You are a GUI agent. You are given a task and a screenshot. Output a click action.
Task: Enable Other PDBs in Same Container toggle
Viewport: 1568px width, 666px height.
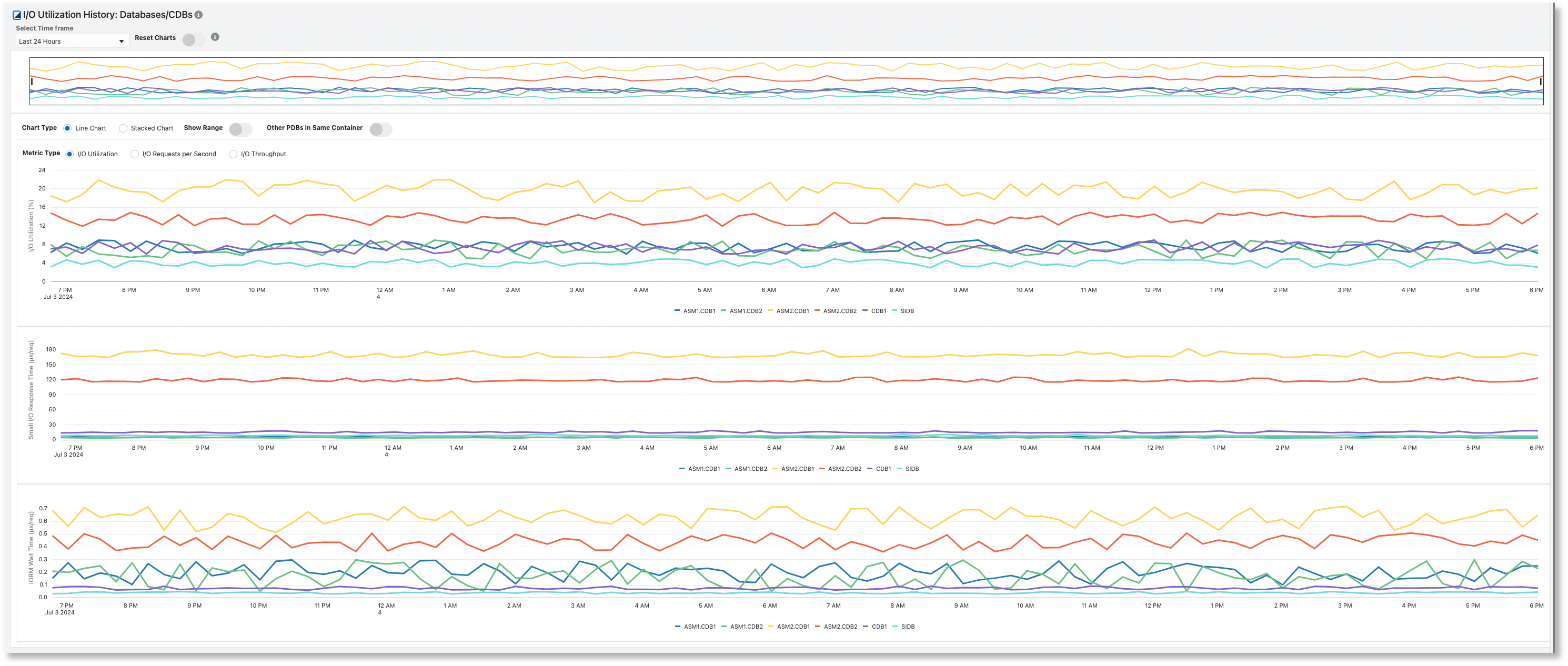pyautogui.click(x=381, y=129)
